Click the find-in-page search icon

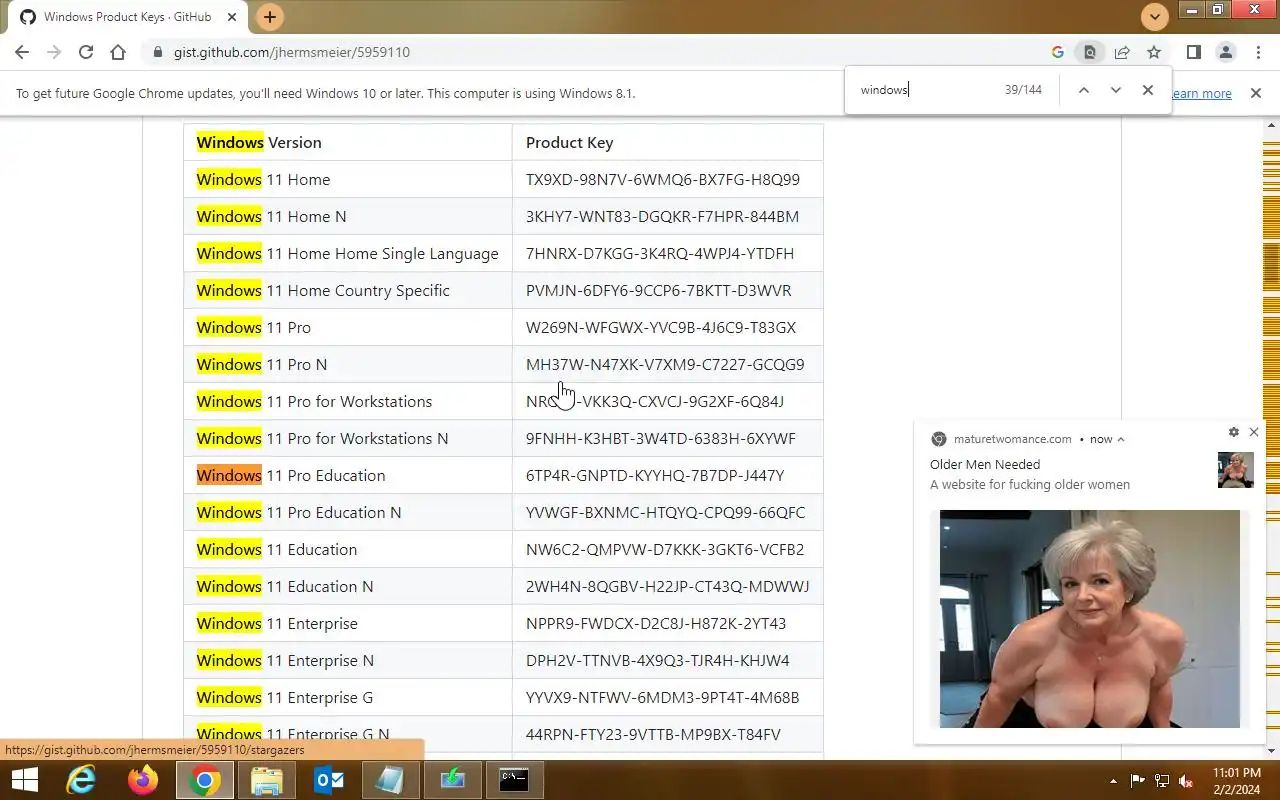(1090, 52)
